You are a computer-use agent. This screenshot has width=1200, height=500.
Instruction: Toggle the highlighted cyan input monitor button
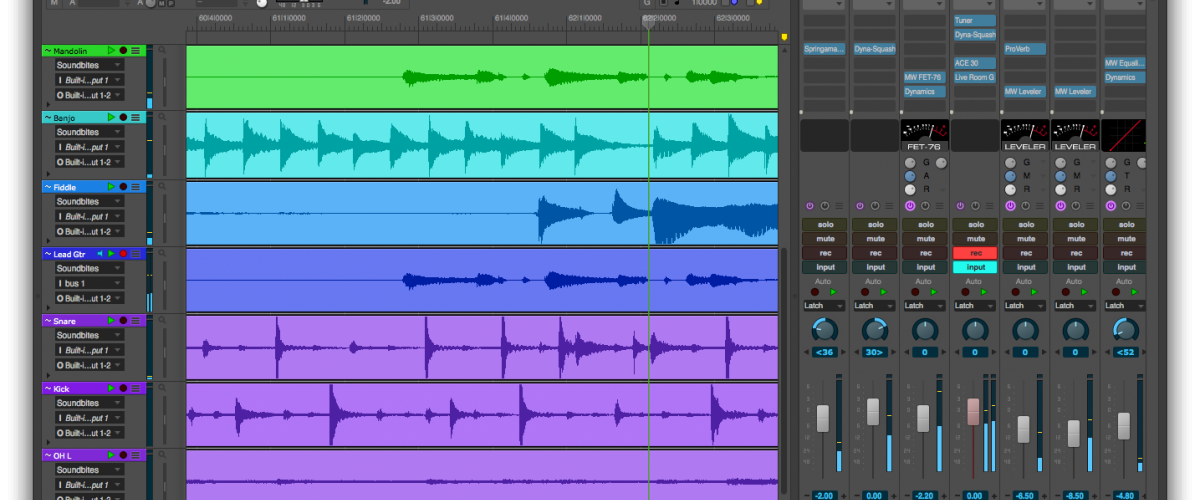975,267
